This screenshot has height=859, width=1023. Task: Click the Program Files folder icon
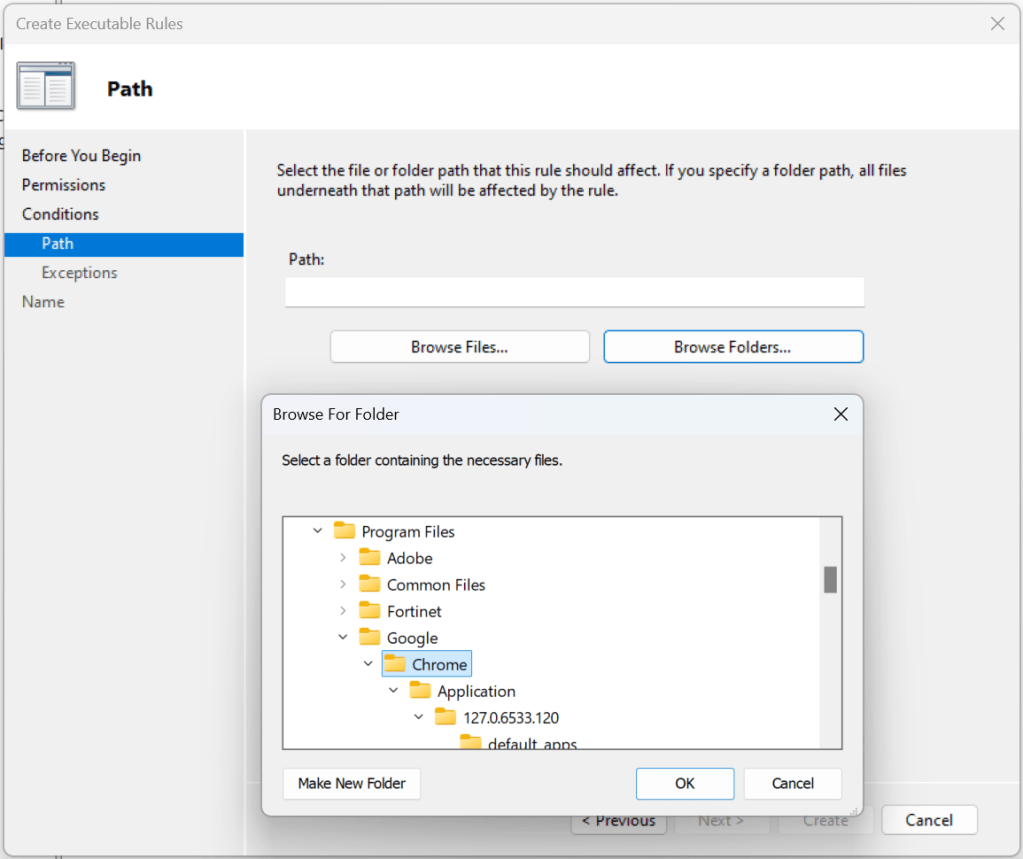[345, 531]
